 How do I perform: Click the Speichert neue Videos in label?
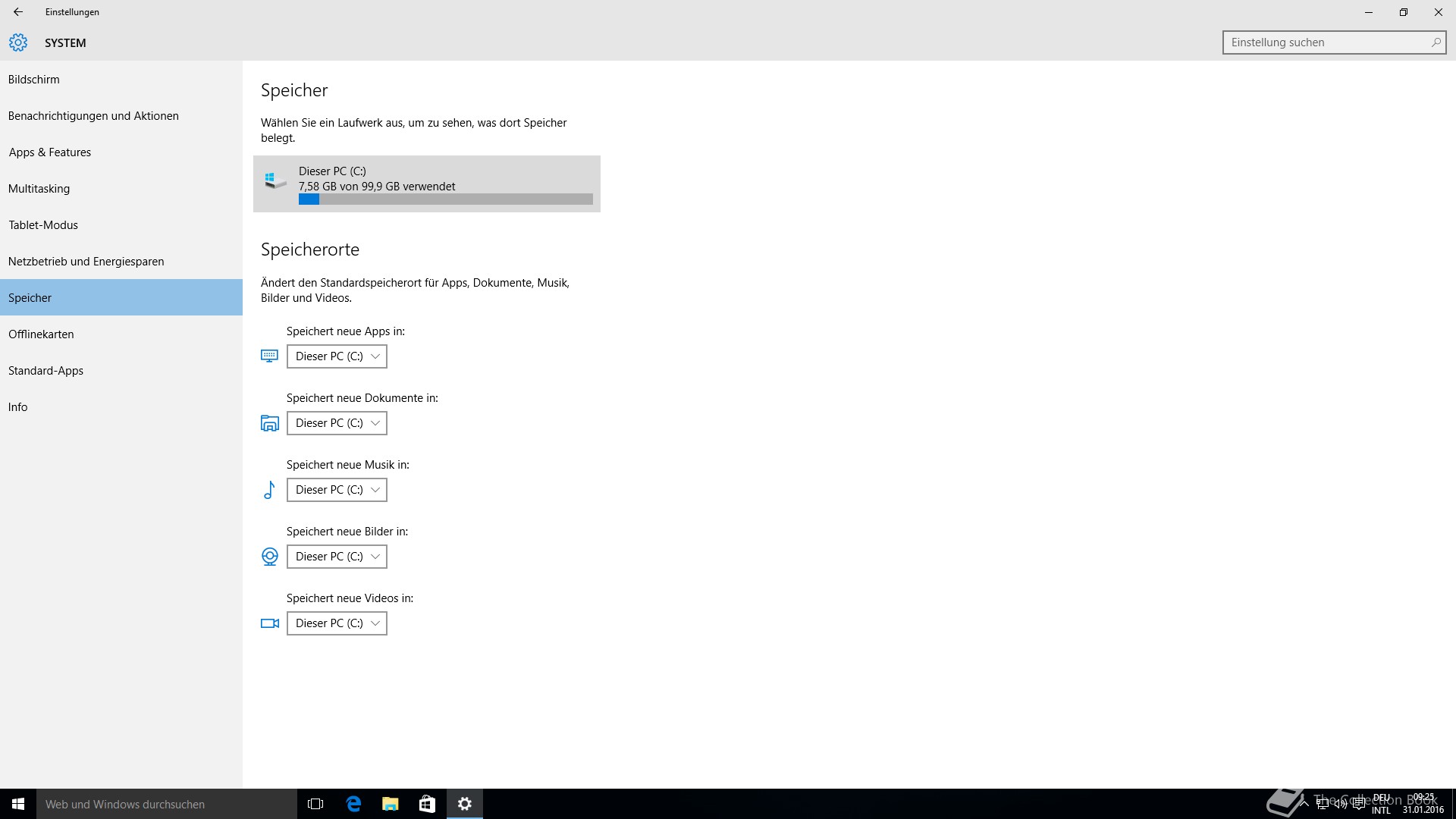click(350, 598)
